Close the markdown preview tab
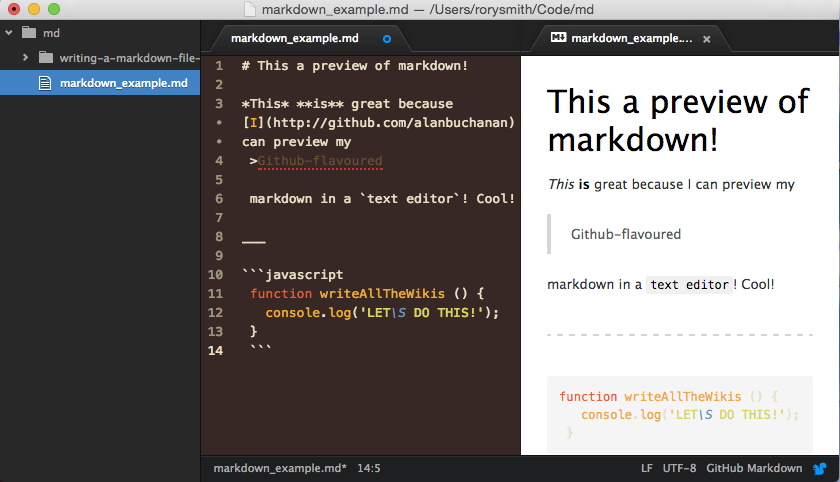The width and height of the screenshot is (840, 482). (x=707, y=39)
